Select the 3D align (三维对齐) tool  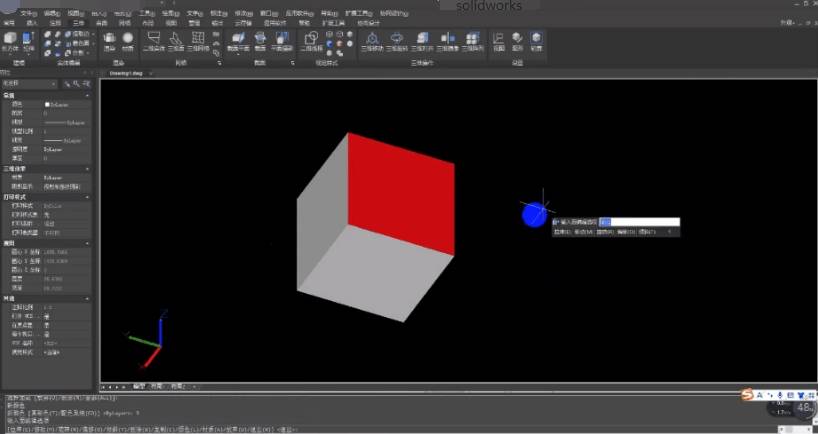pyautogui.click(x=423, y=41)
